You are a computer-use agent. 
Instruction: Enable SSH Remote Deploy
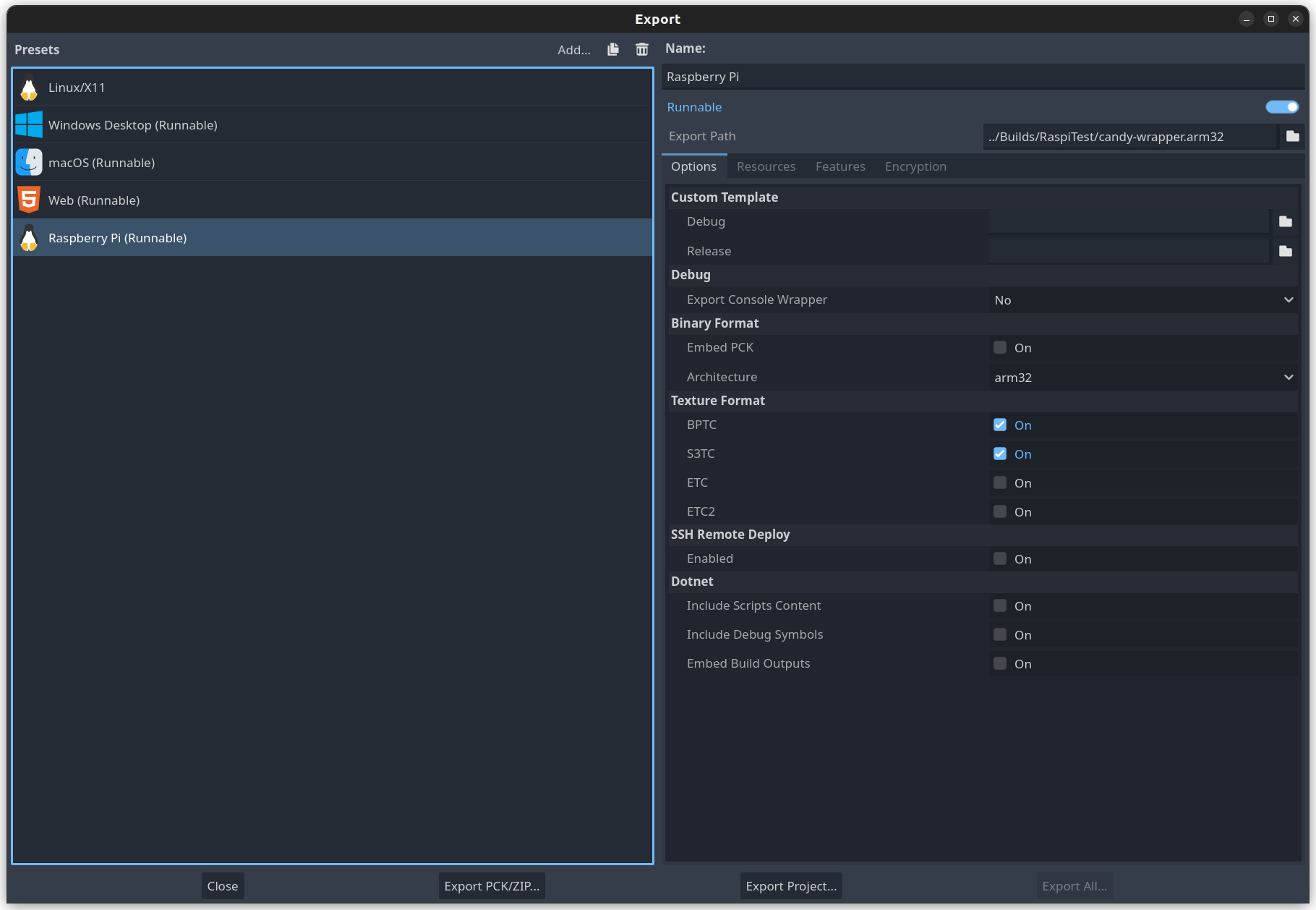(999, 558)
